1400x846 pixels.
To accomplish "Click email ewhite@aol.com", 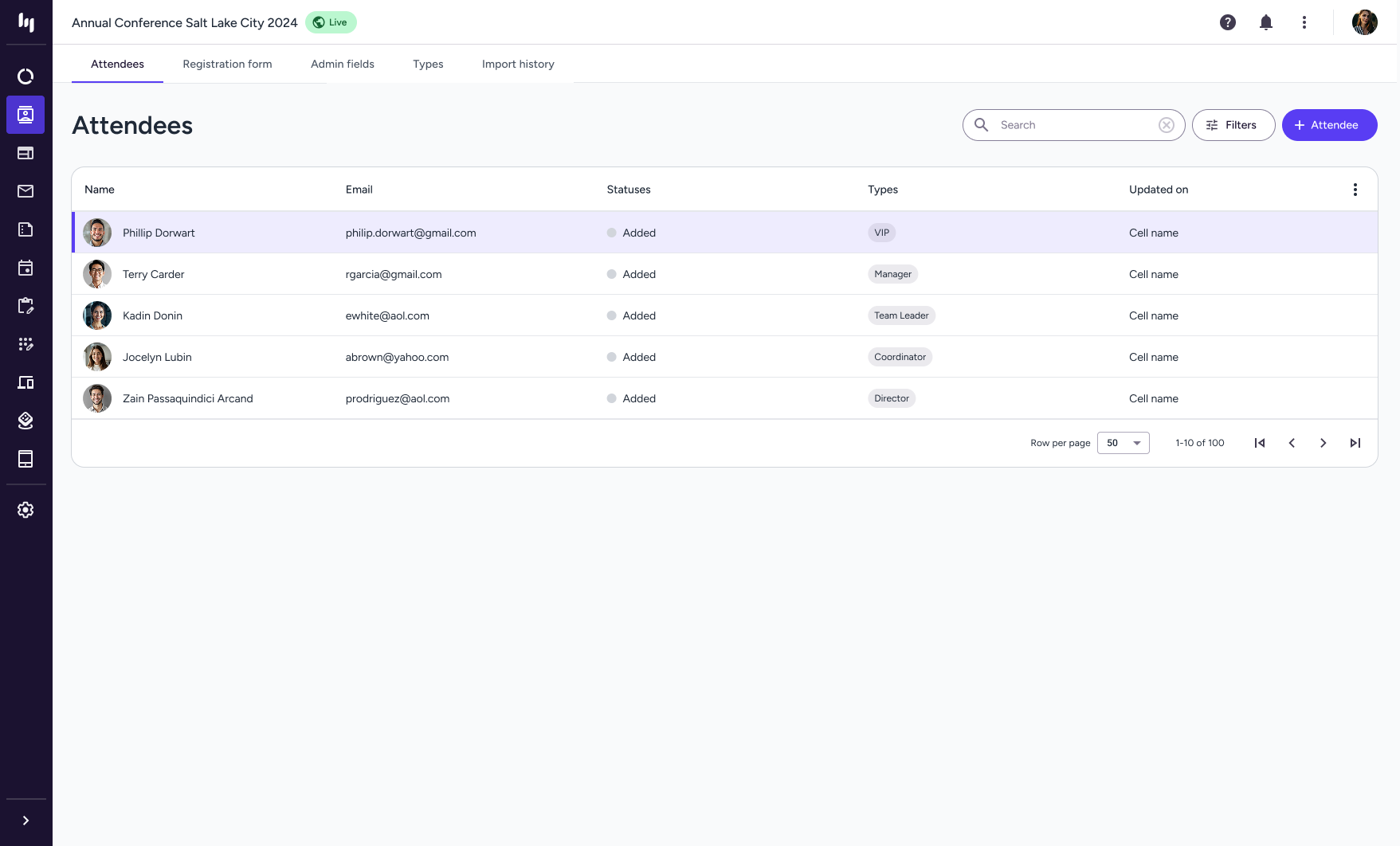I will pyautogui.click(x=387, y=315).
